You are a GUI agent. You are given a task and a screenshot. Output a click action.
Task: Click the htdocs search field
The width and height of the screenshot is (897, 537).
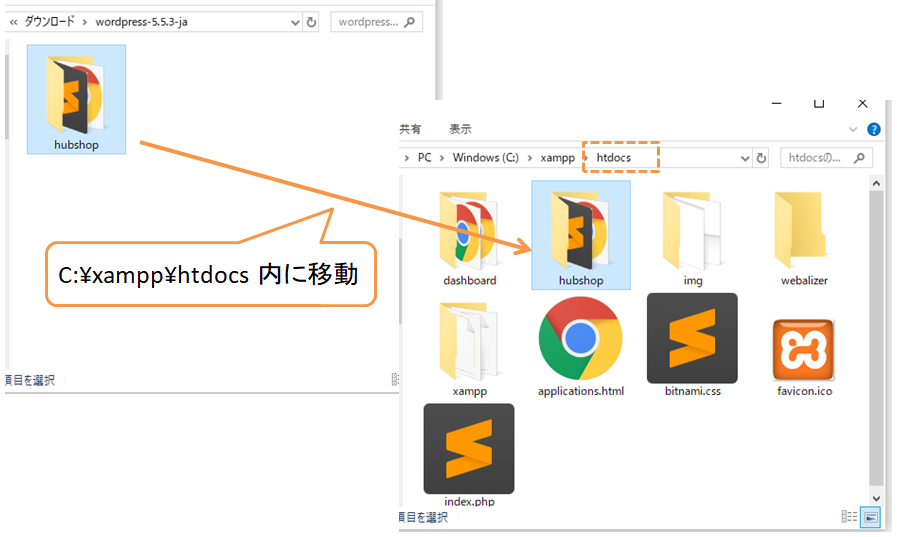826,158
